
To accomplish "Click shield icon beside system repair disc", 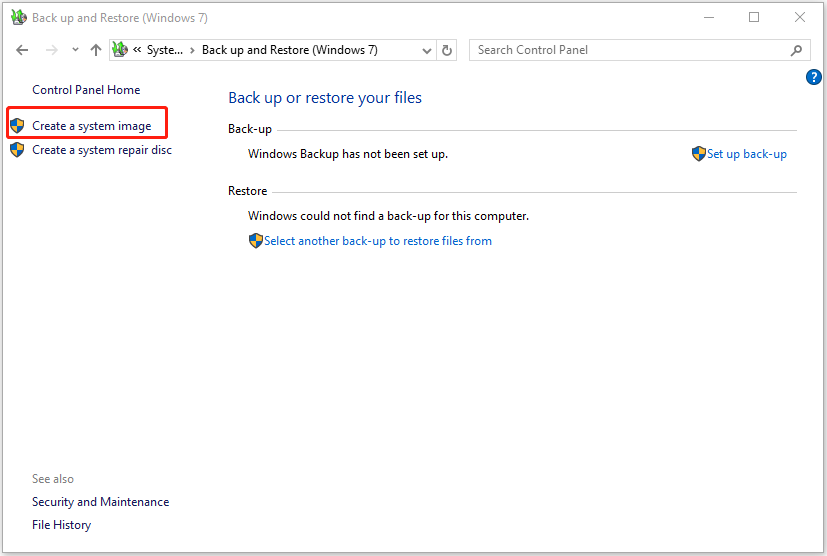I will pyautogui.click(x=17, y=150).
